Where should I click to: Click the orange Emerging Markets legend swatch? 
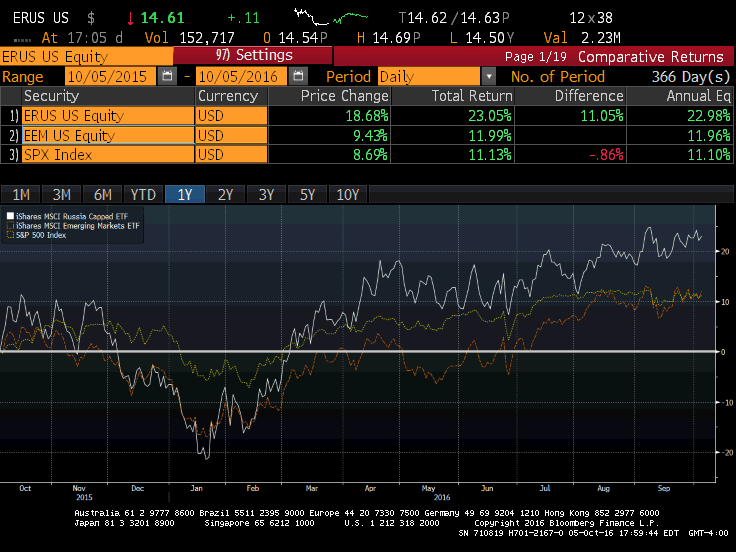[10, 226]
